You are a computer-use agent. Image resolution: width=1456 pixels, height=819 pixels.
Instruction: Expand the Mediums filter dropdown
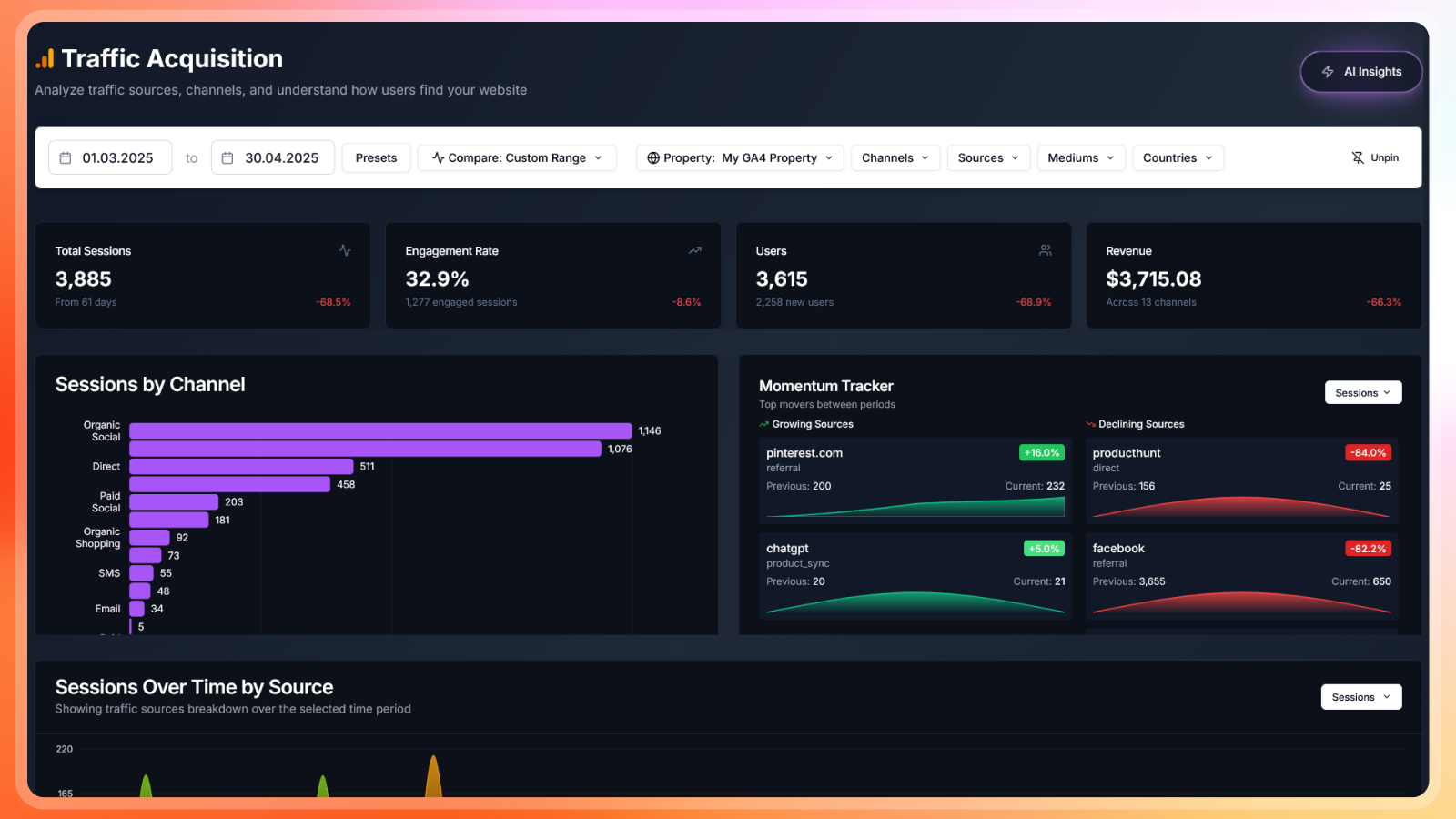[x=1080, y=158]
